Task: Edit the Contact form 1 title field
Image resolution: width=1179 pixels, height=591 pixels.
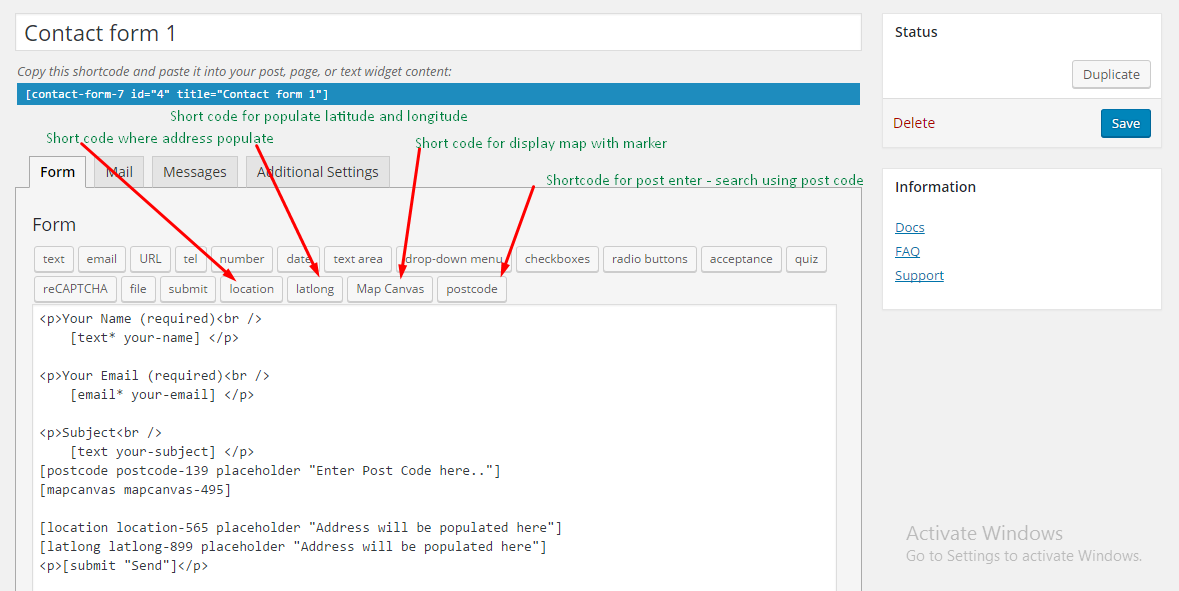Action: 438,33
